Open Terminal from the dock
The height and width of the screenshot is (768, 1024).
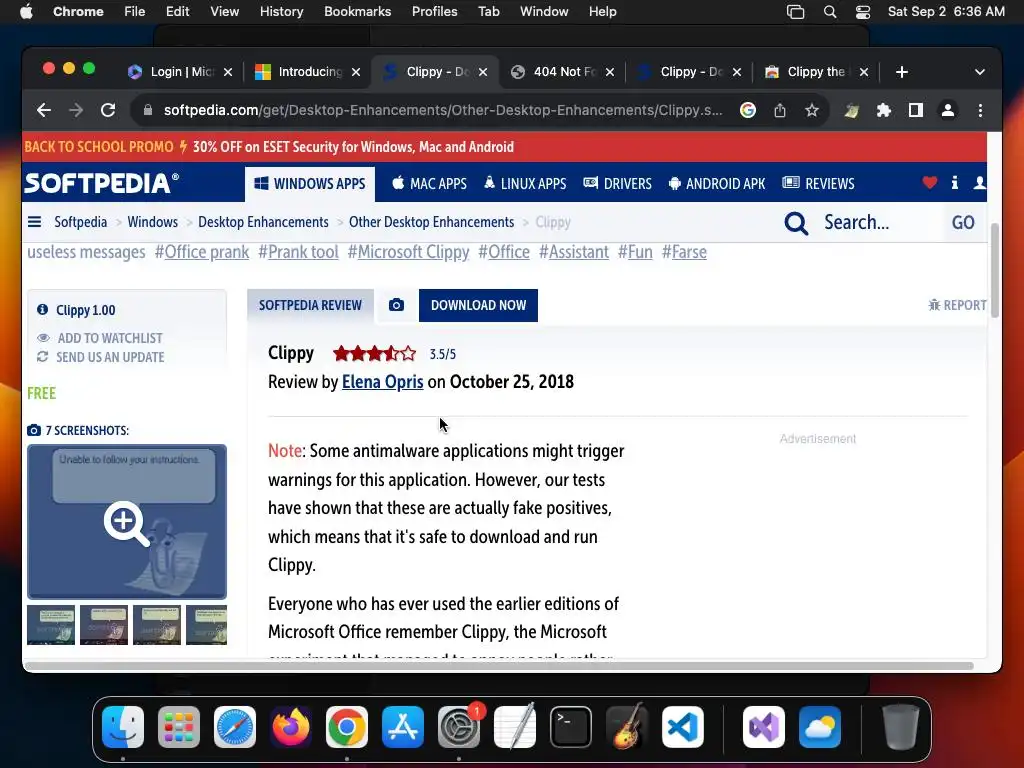click(571, 727)
